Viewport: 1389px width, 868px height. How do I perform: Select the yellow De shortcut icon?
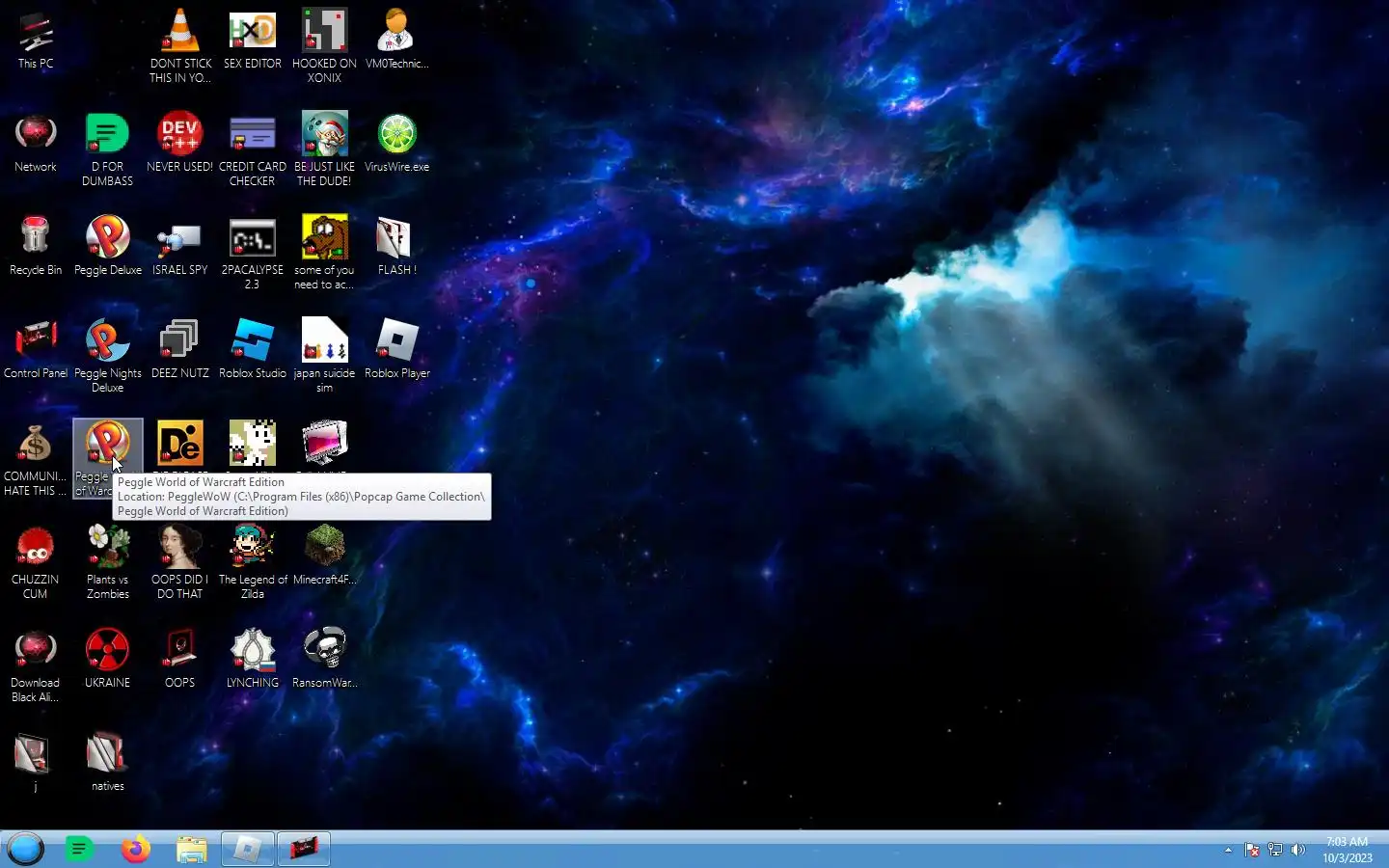[180, 444]
